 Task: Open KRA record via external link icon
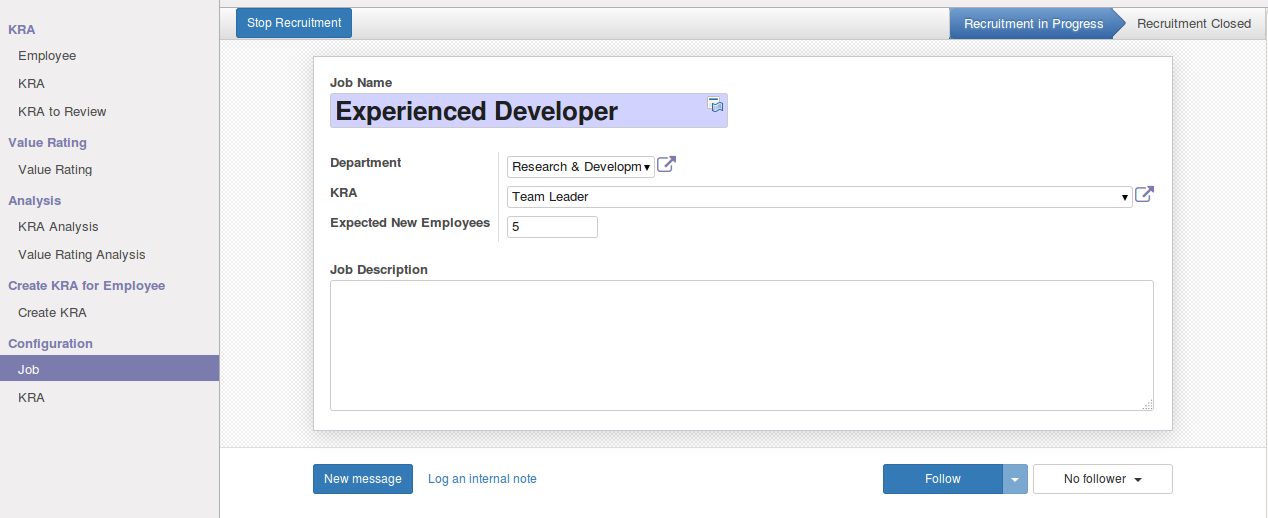click(1145, 195)
